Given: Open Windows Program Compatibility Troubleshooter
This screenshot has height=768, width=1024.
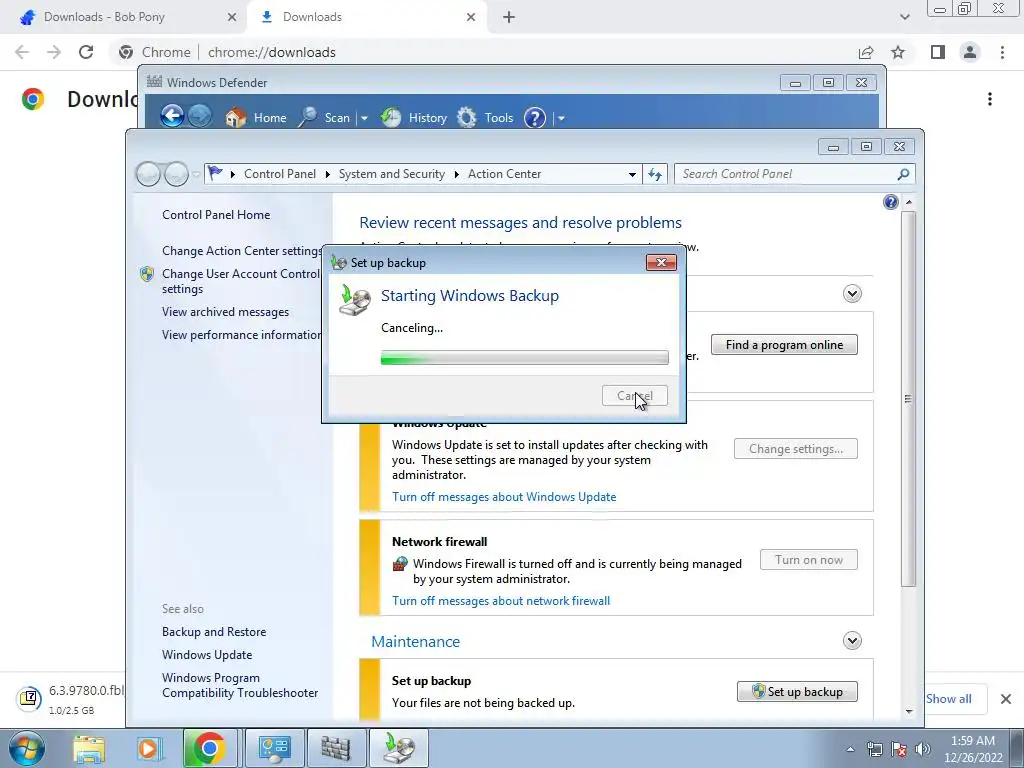Looking at the screenshot, I should tap(240, 685).
